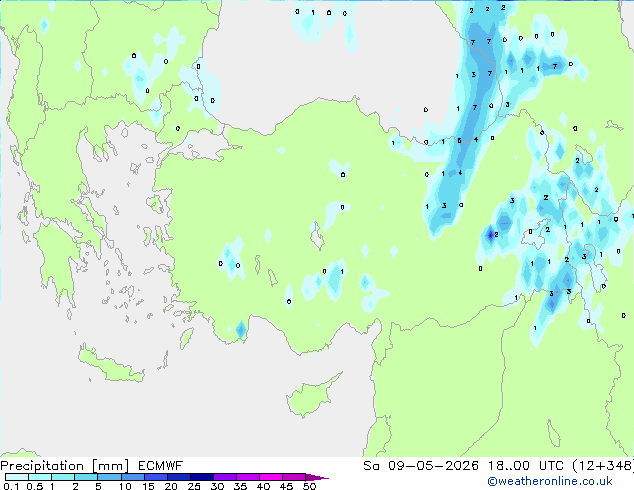Select the 1–2 mm legend swatch
Image resolution: width=634 pixels, height=490 pixels.
pos(63,477)
